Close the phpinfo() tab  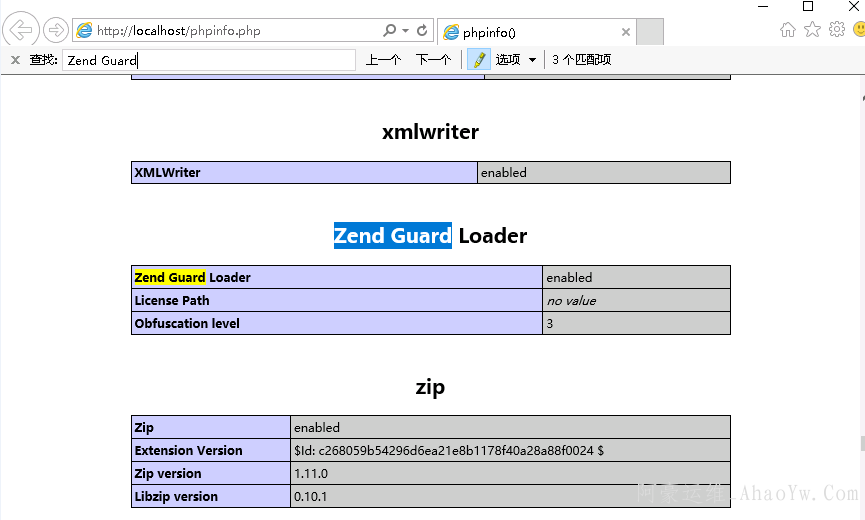point(626,32)
